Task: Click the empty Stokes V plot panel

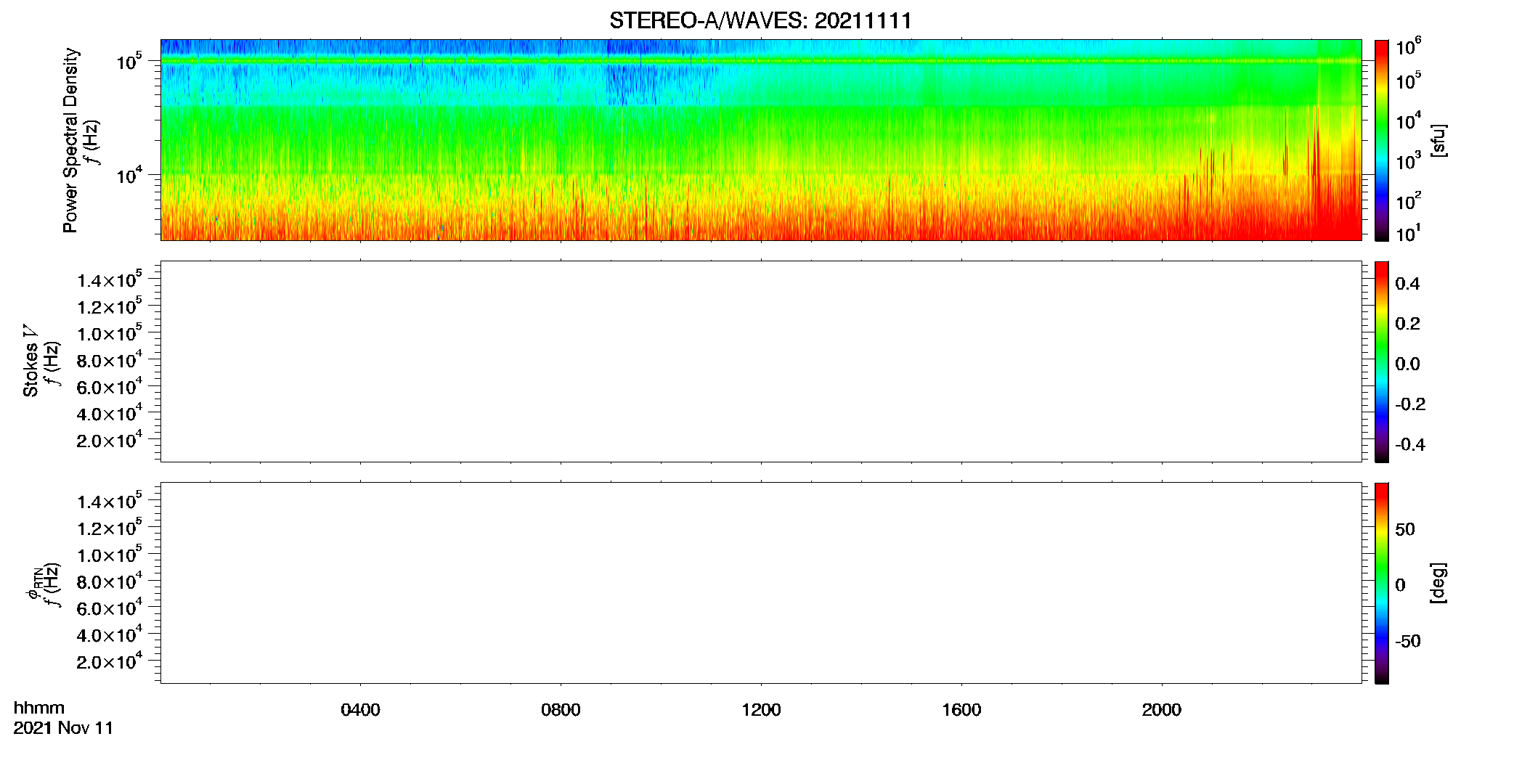Action: coord(761,361)
